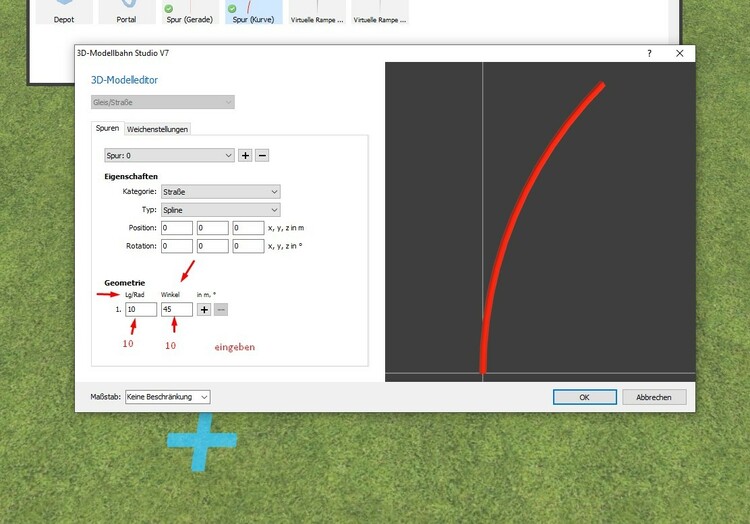The width and height of the screenshot is (750, 524).
Task: Click the Lg/Rad field containing 10
Action: [x=141, y=309]
